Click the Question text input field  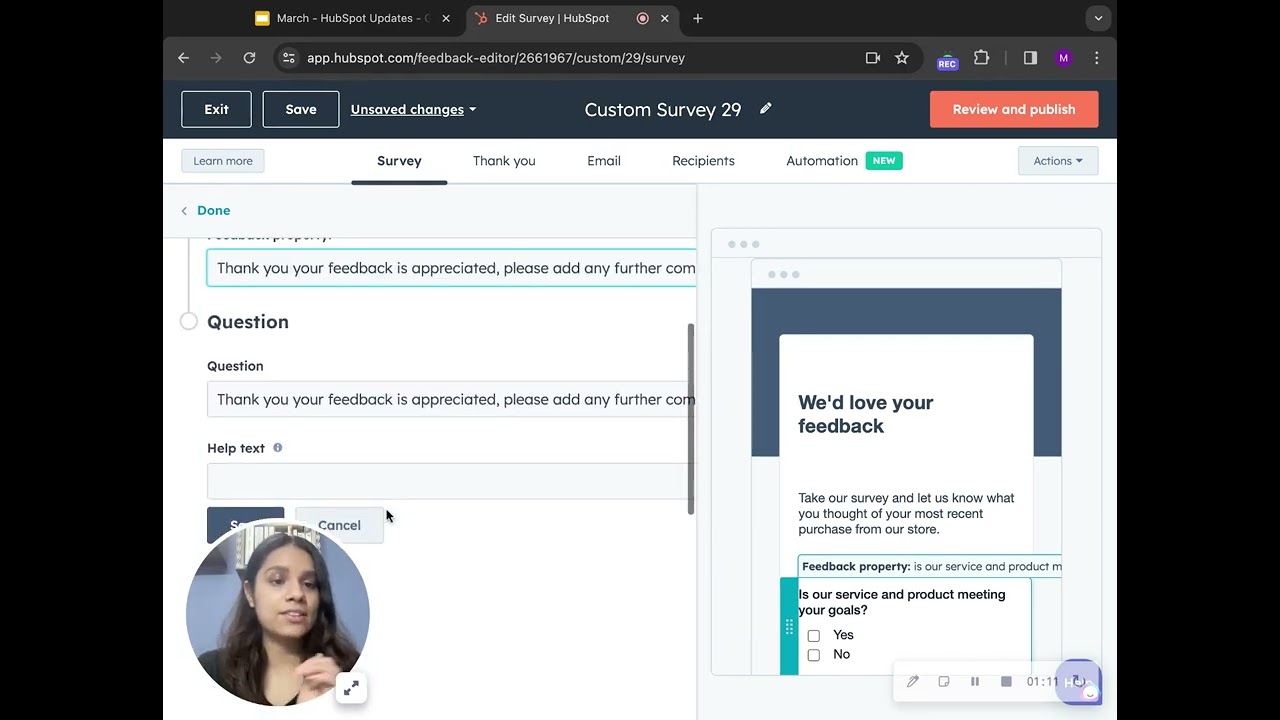click(x=451, y=399)
